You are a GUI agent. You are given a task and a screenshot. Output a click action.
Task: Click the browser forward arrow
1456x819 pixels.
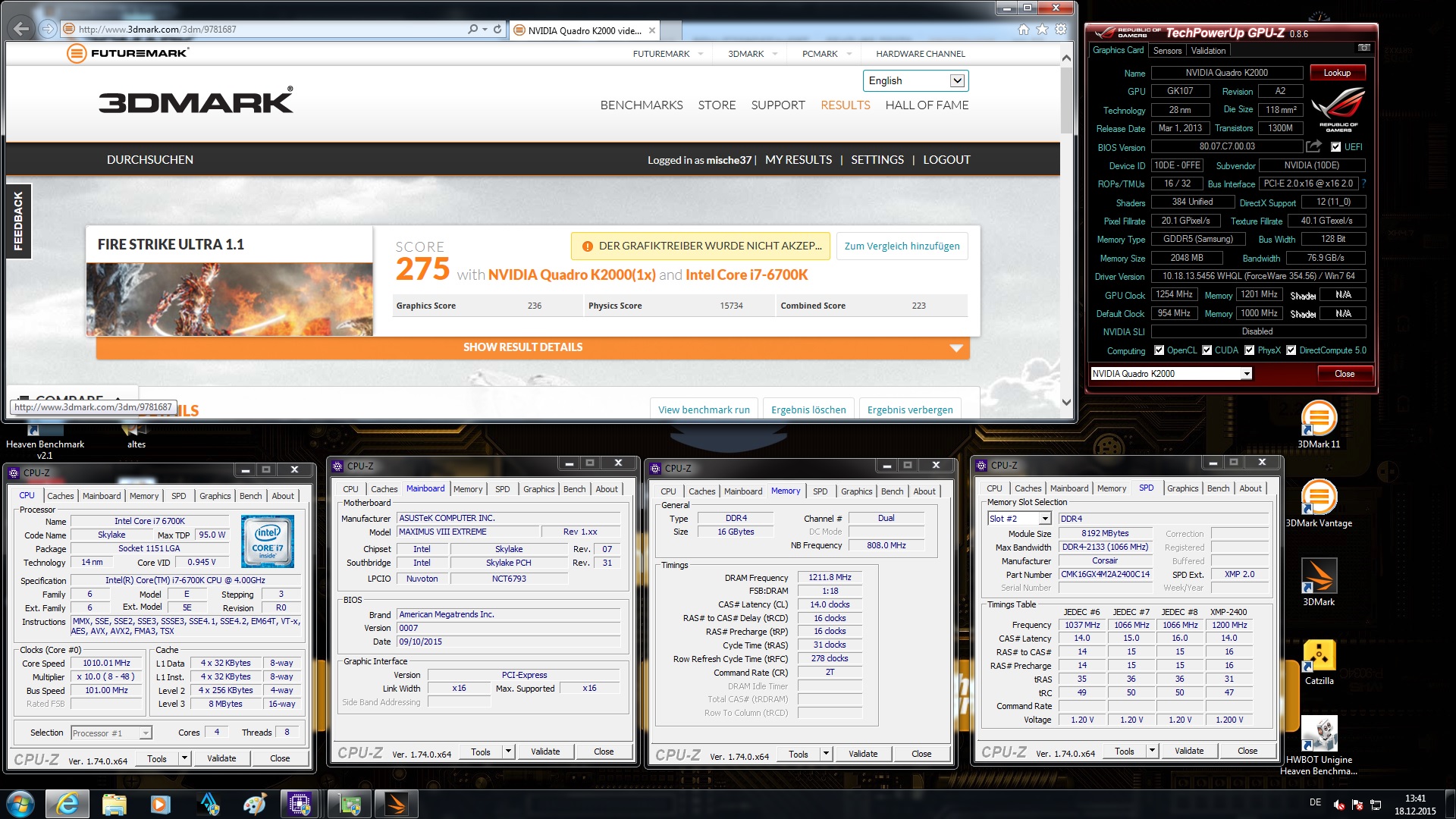pos(48,29)
